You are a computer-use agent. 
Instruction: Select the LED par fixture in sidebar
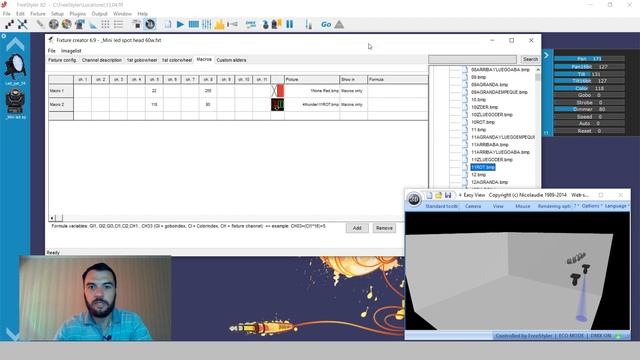click(15, 69)
